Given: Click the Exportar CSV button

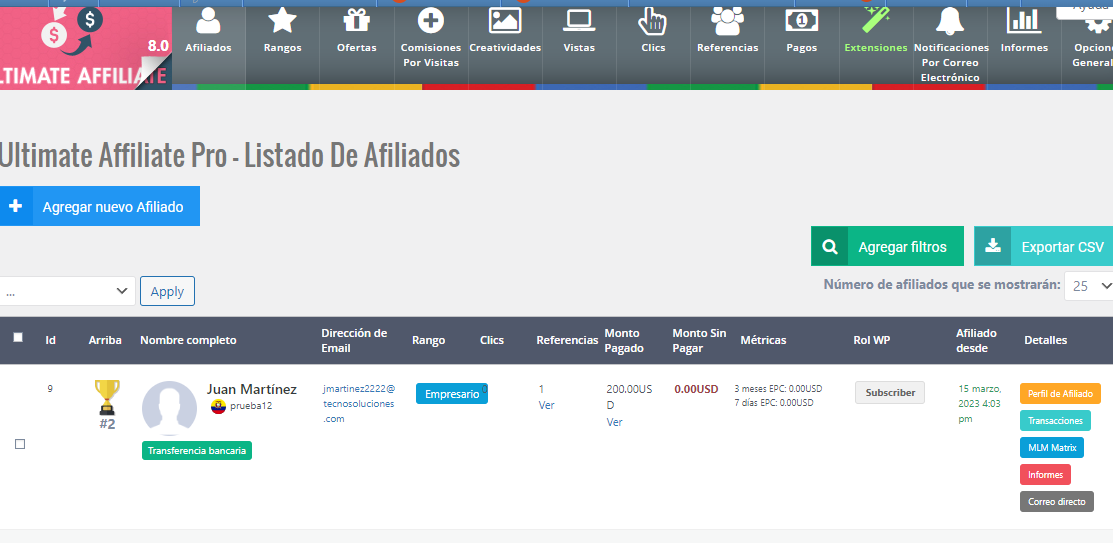Looking at the screenshot, I should tap(1045, 247).
